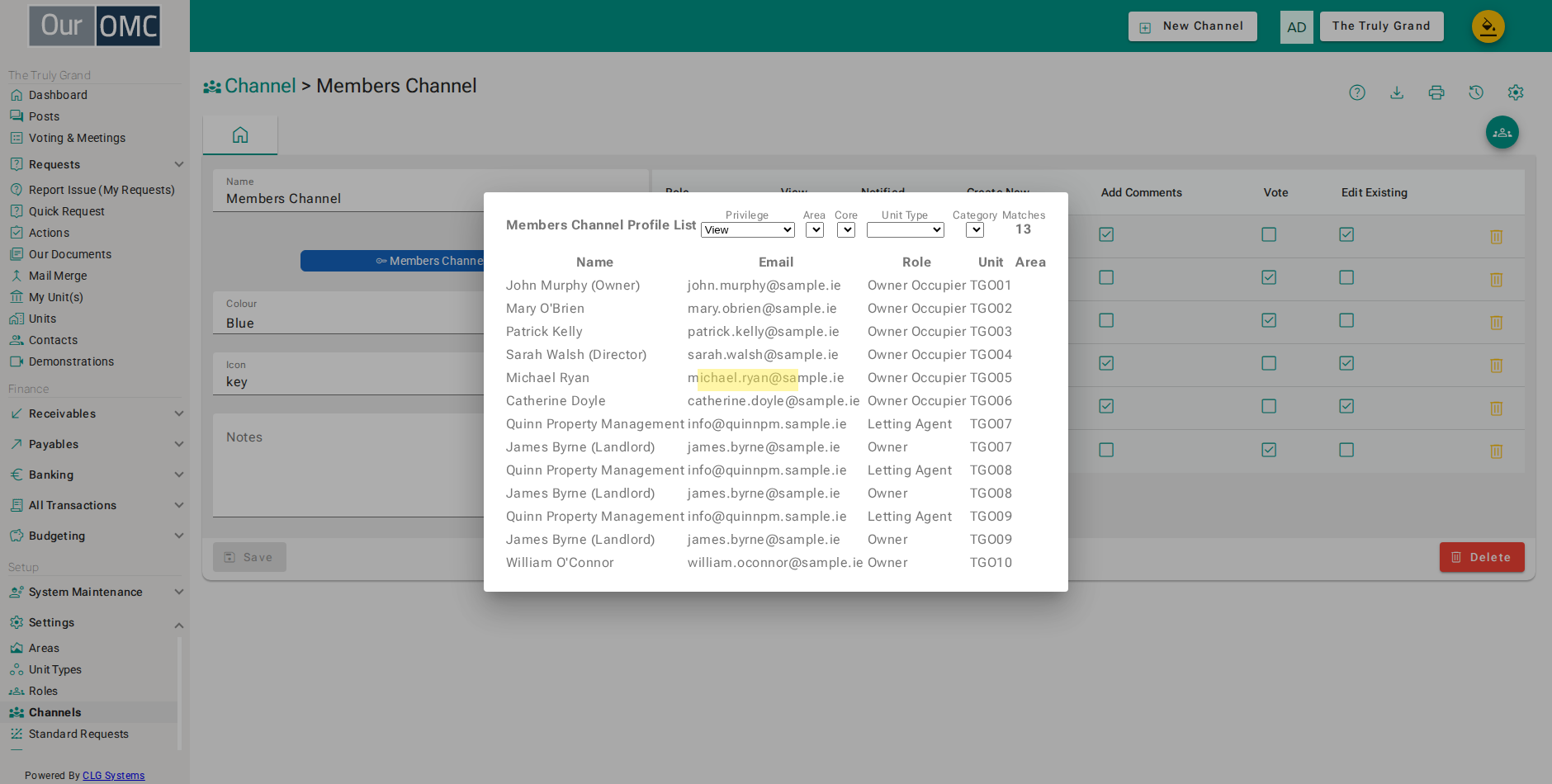
Task: Toggle Edit Existing checkbox in third row
Action: click(x=1346, y=320)
